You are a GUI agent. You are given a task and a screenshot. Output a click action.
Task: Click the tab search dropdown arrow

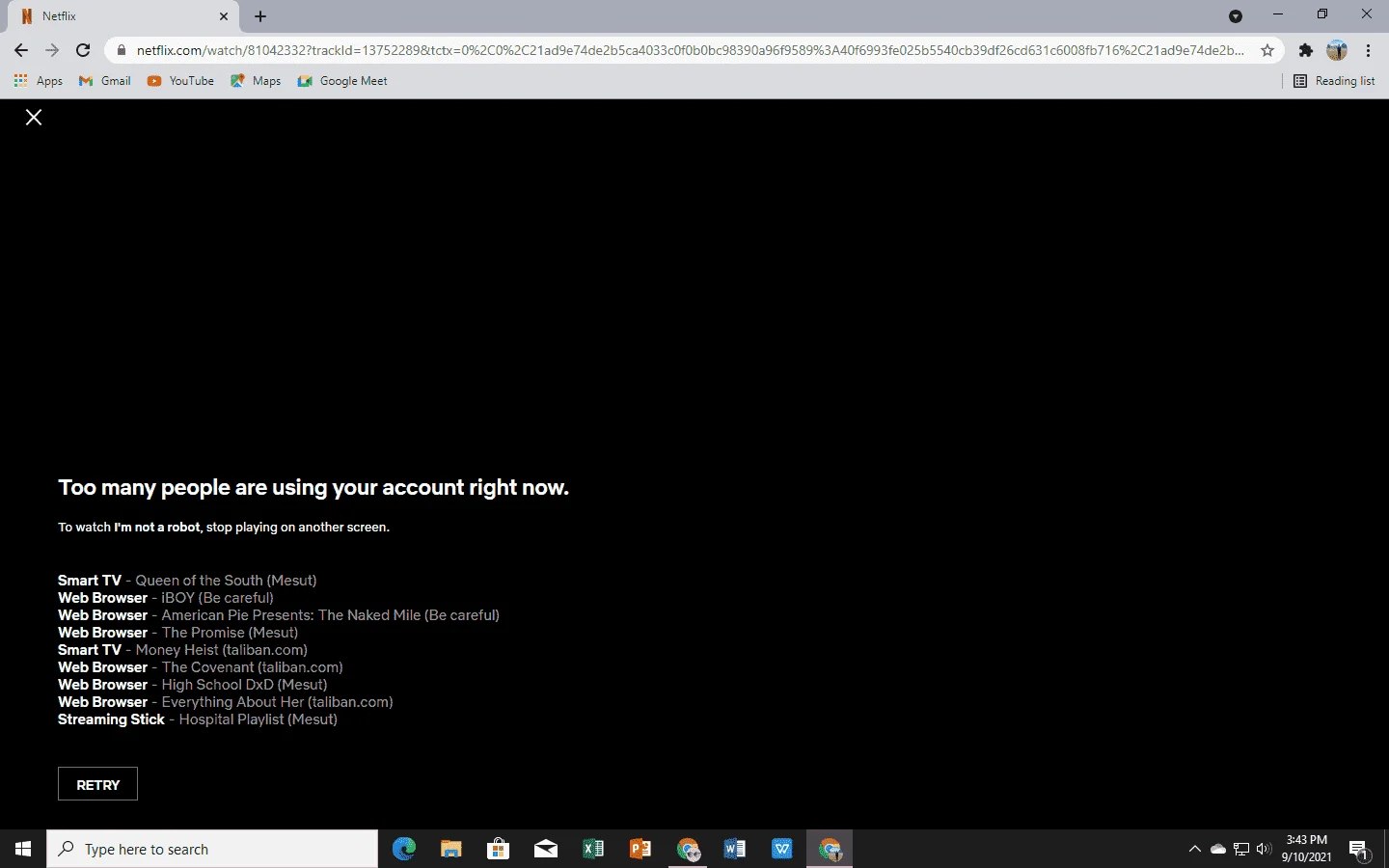click(x=1236, y=15)
